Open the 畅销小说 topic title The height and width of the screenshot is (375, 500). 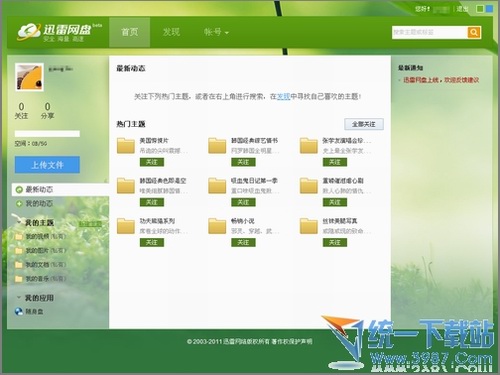(243, 221)
